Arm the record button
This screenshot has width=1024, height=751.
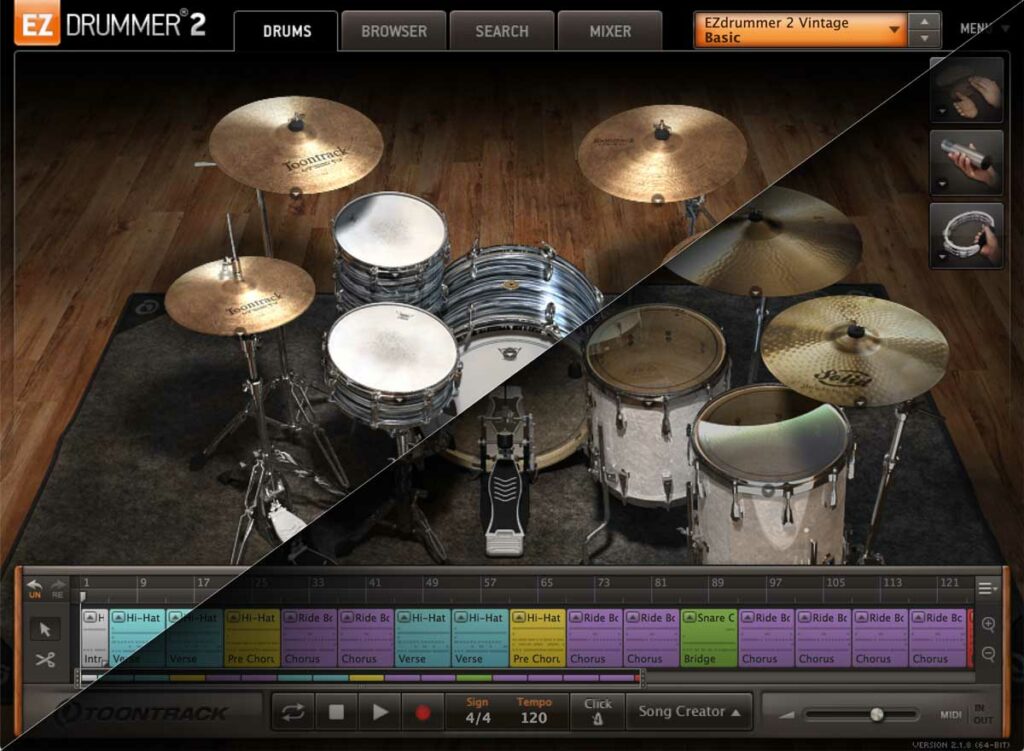click(x=423, y=712)
